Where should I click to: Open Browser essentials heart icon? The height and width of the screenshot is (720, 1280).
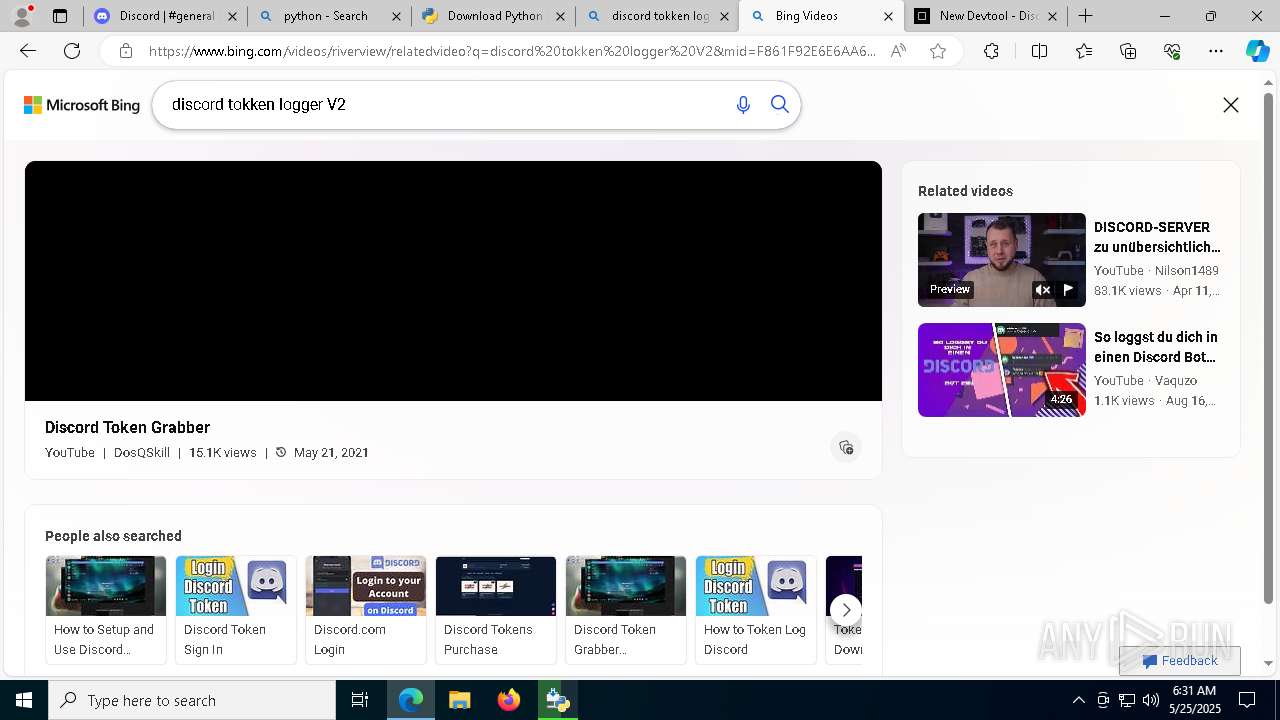[1172, 51]
